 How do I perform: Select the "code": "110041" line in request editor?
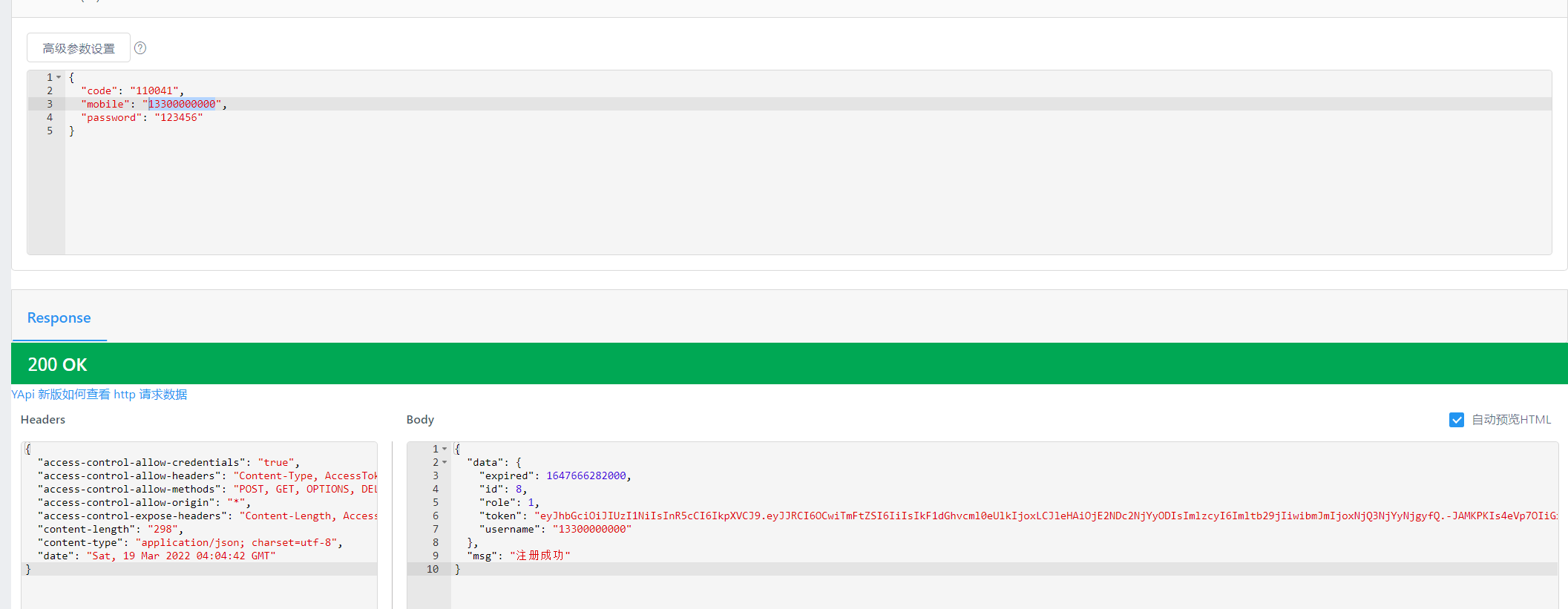click(x=132, y=90)
